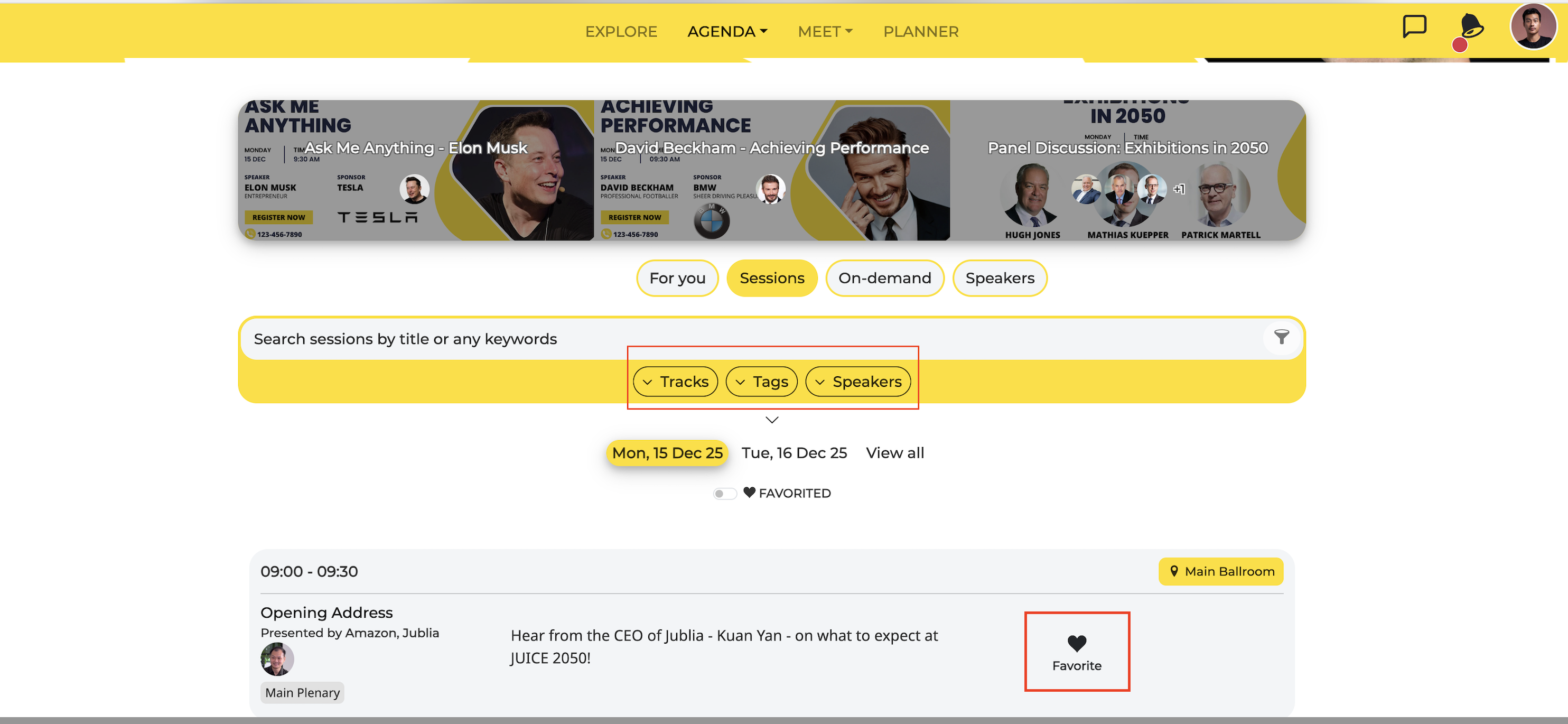Open the AGENDA menu

pyautogui.click(x=727, y=32)
